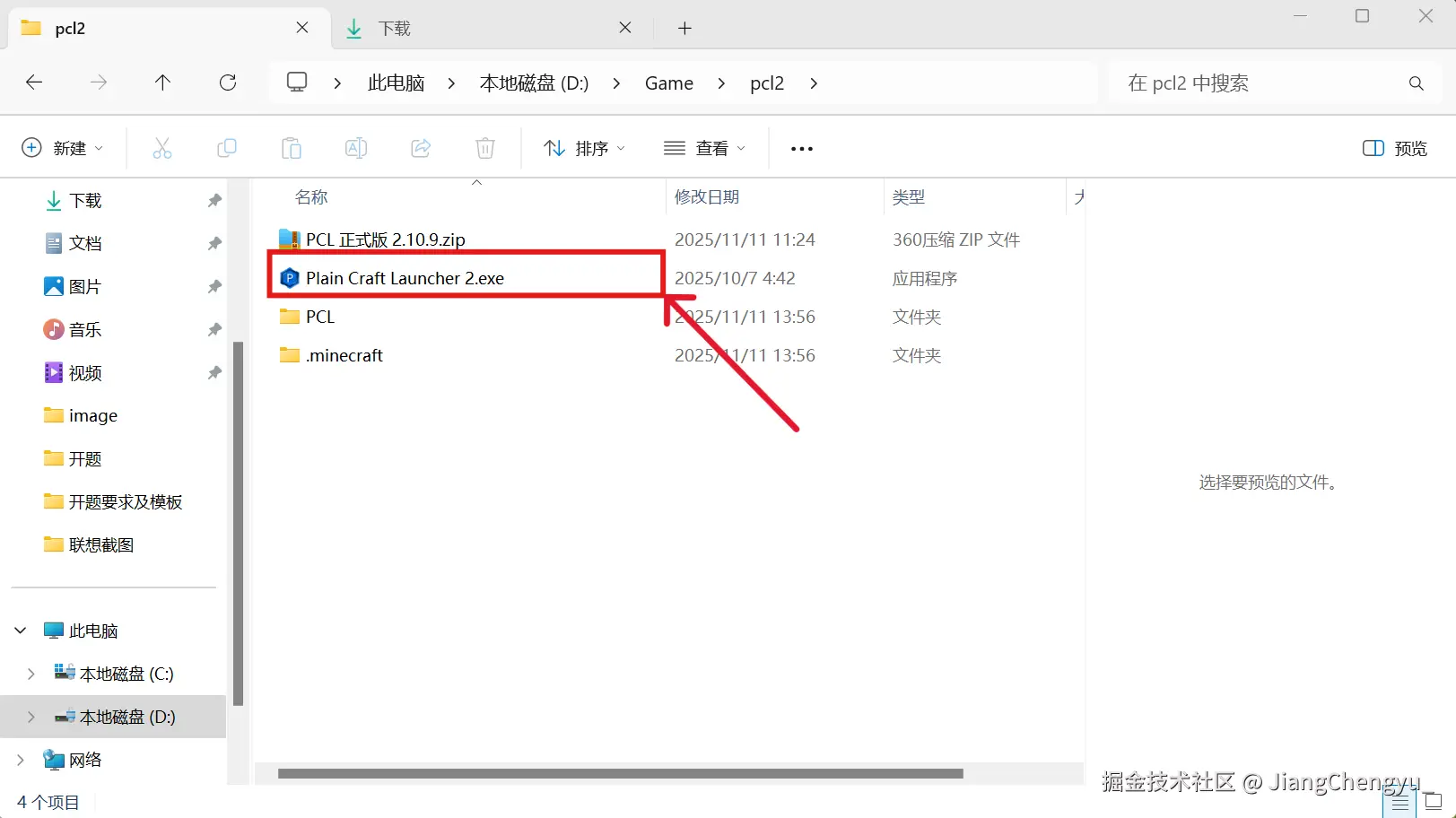1456x818 pixels.
Task: Open 文档 in quick access sidebar
Action: tap(85, 243)
